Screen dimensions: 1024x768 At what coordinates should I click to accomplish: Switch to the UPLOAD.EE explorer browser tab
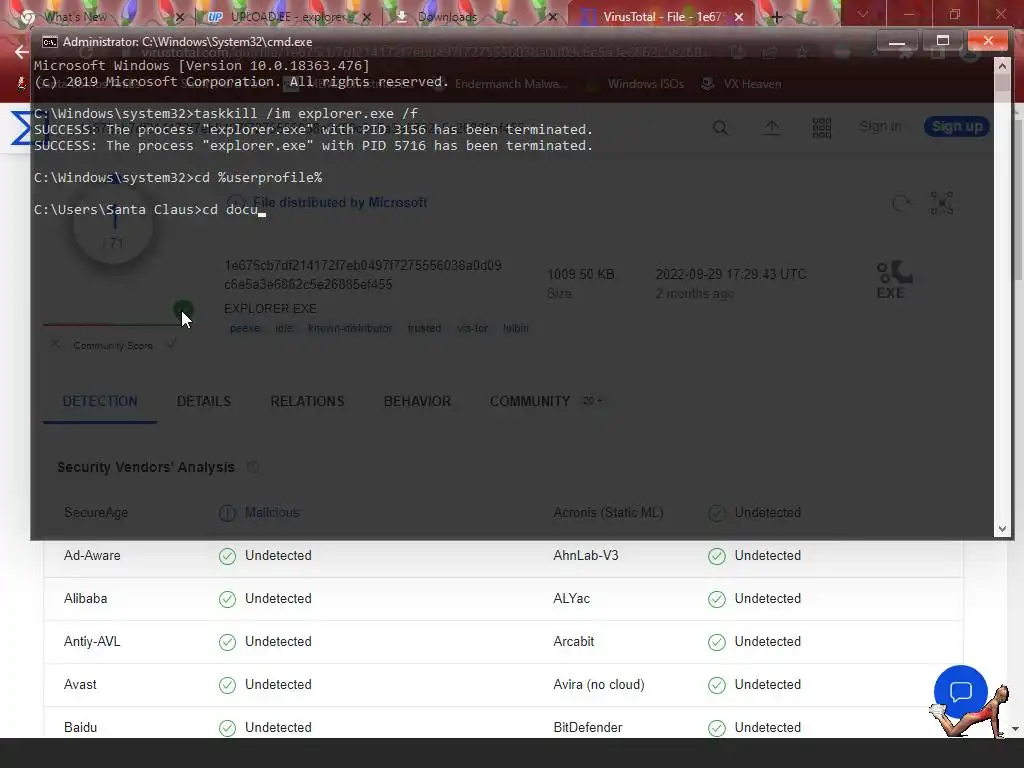287,16
